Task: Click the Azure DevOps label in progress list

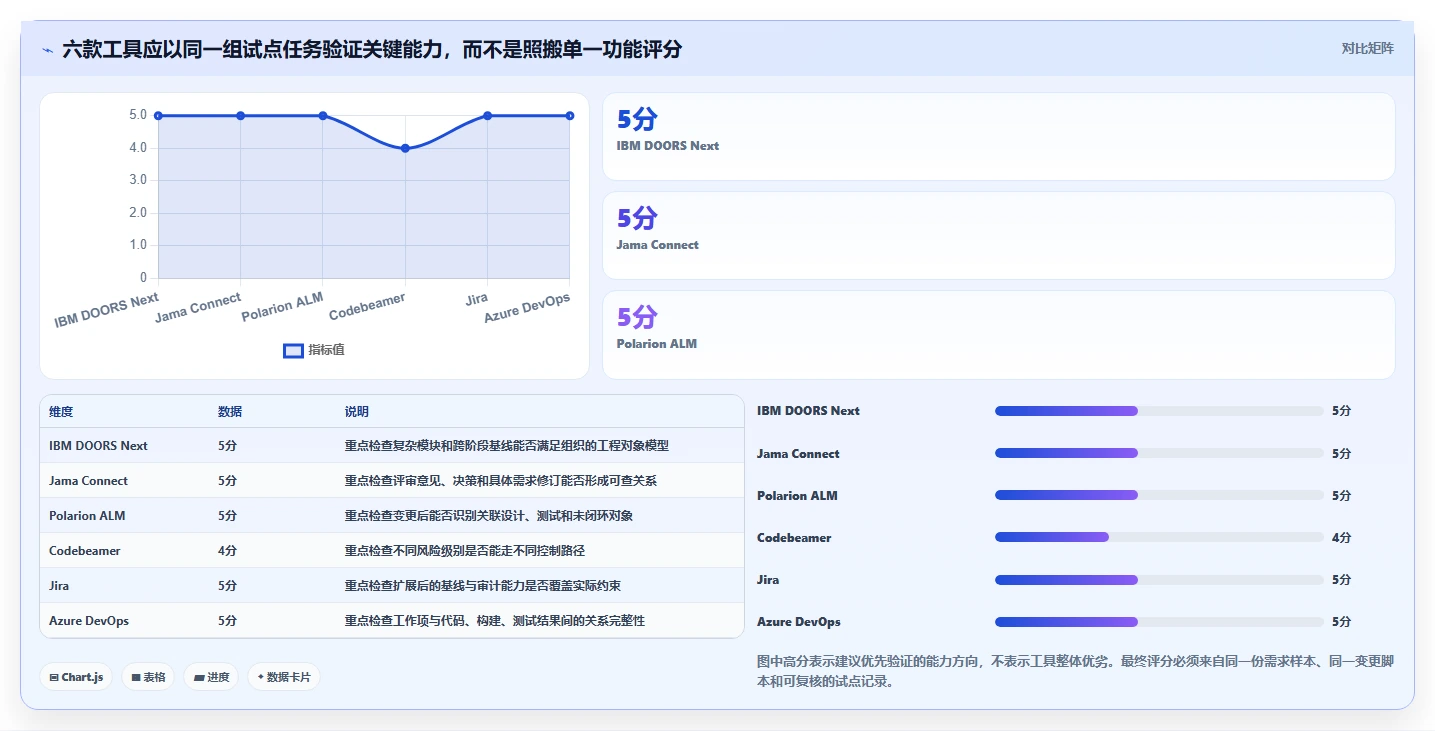Action: pyautogui.click(x=798, y=622)
